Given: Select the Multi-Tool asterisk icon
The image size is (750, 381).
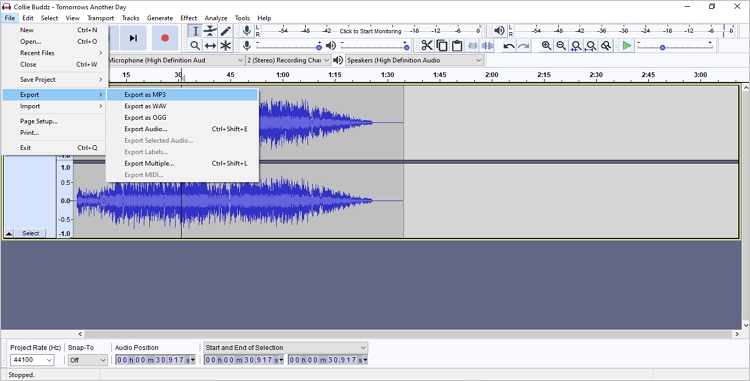Looking at the screenshot, I should [x=225, y=46].
